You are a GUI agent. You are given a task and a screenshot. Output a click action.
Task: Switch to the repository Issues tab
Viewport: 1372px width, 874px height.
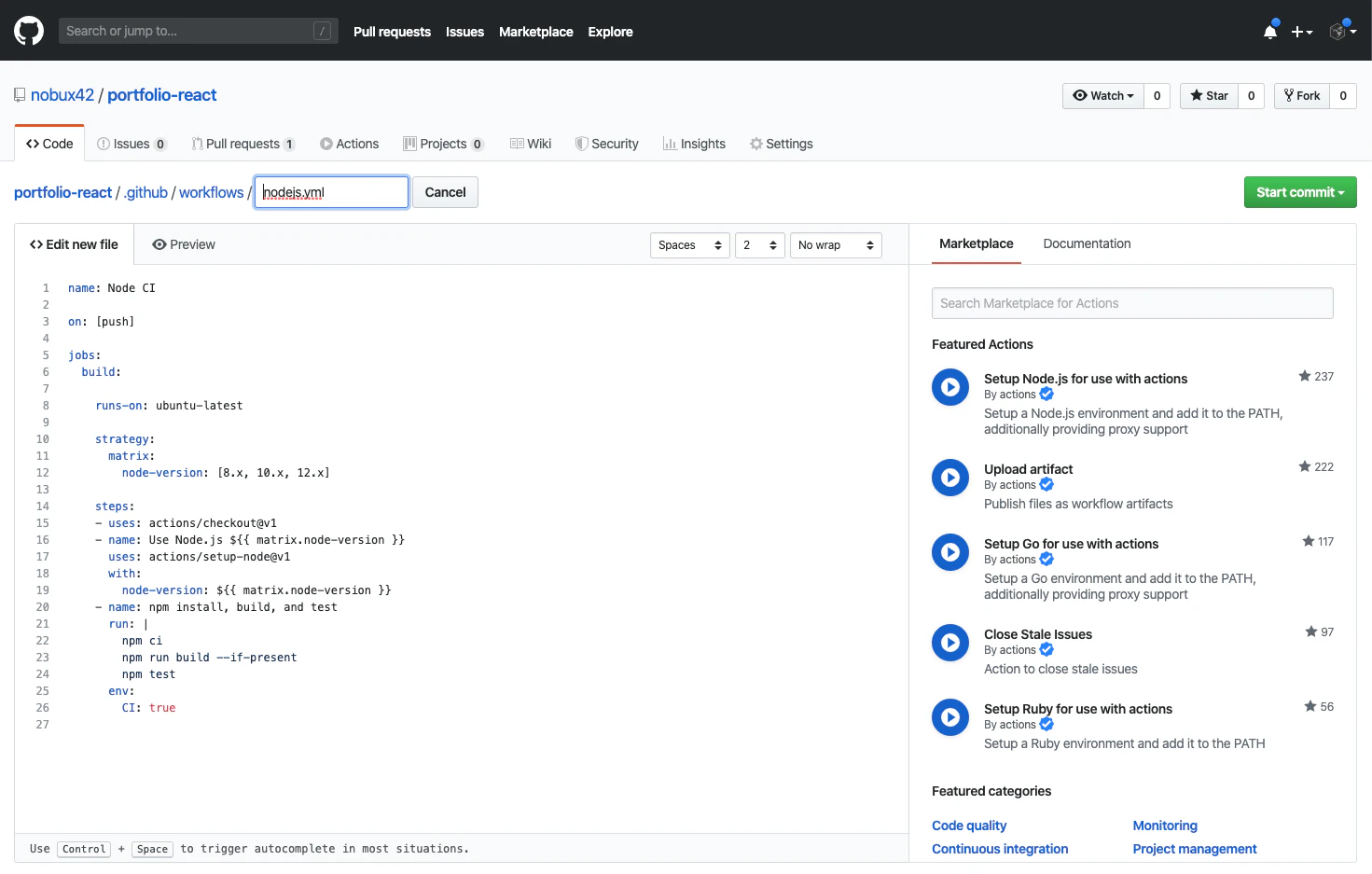(132, 144)
